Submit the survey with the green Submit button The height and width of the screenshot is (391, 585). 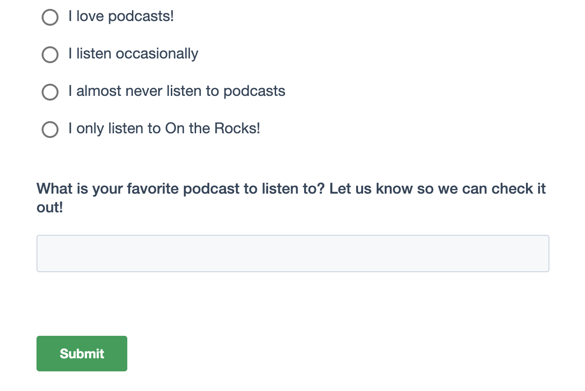[82, 353]
